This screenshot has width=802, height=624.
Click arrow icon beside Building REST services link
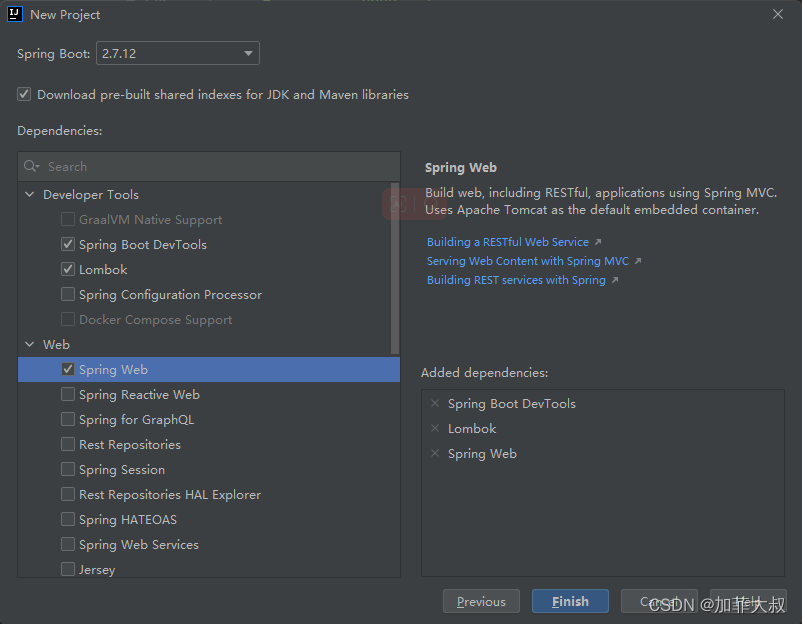click(x=615, y=280)
